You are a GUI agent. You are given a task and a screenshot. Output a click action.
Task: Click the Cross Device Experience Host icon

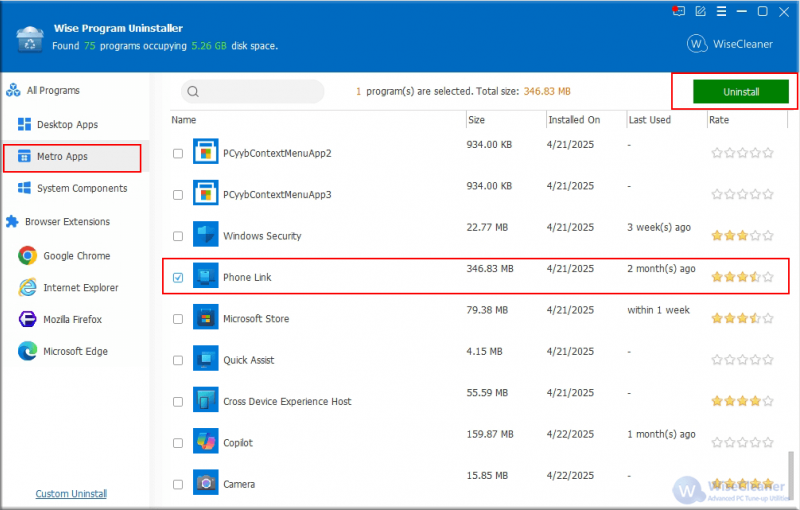(x=206, y=399)
